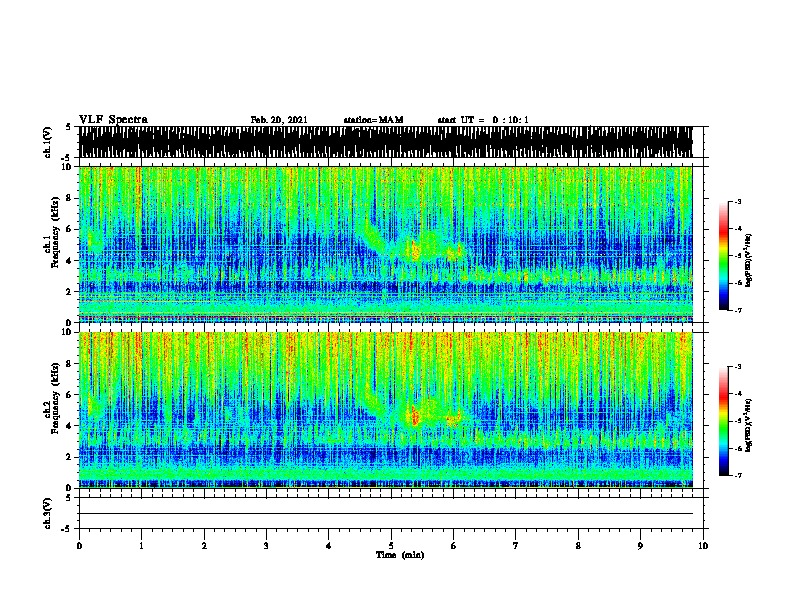Viewport: 792px width, 612px height.
Task: Click the "6" kHz tick on ch.2 frequency axis
Action: [x=69, y=395]
